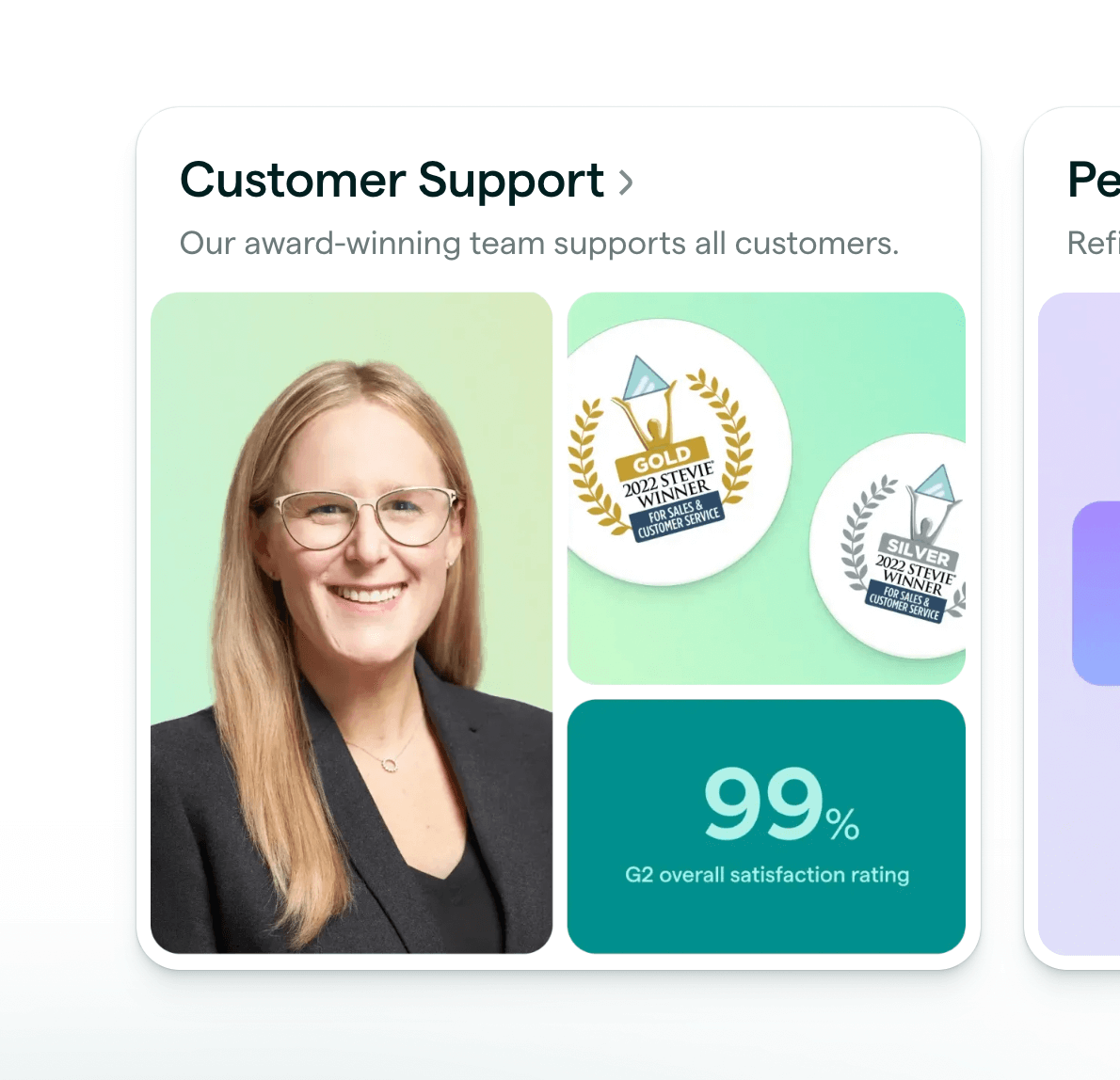Click the G2 overall satisfaction rating text
The height and width of the screenshot is (1080, 1120).
767,875
